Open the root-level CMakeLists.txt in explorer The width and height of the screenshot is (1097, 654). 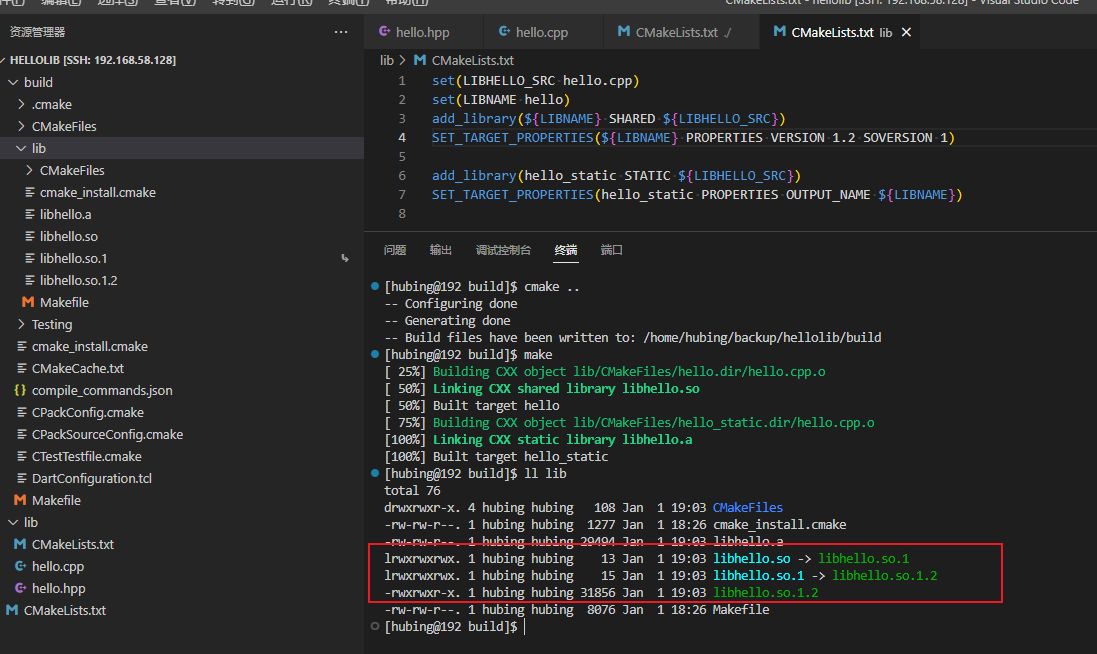click(64, 611)
